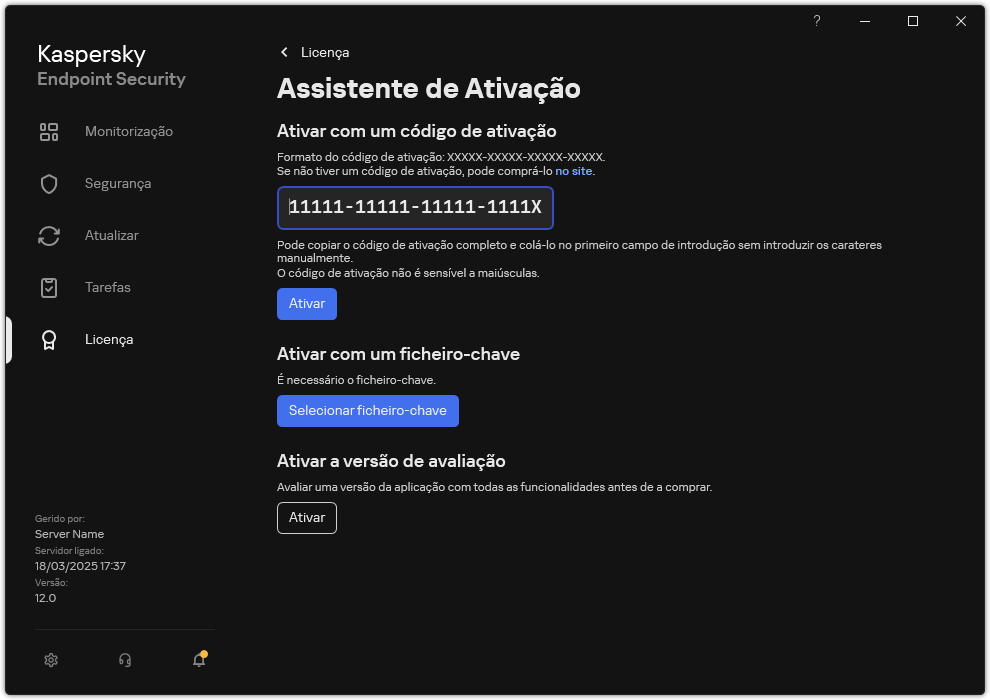
Task: Select Licença in the sidebar
Action: (108, 339)
